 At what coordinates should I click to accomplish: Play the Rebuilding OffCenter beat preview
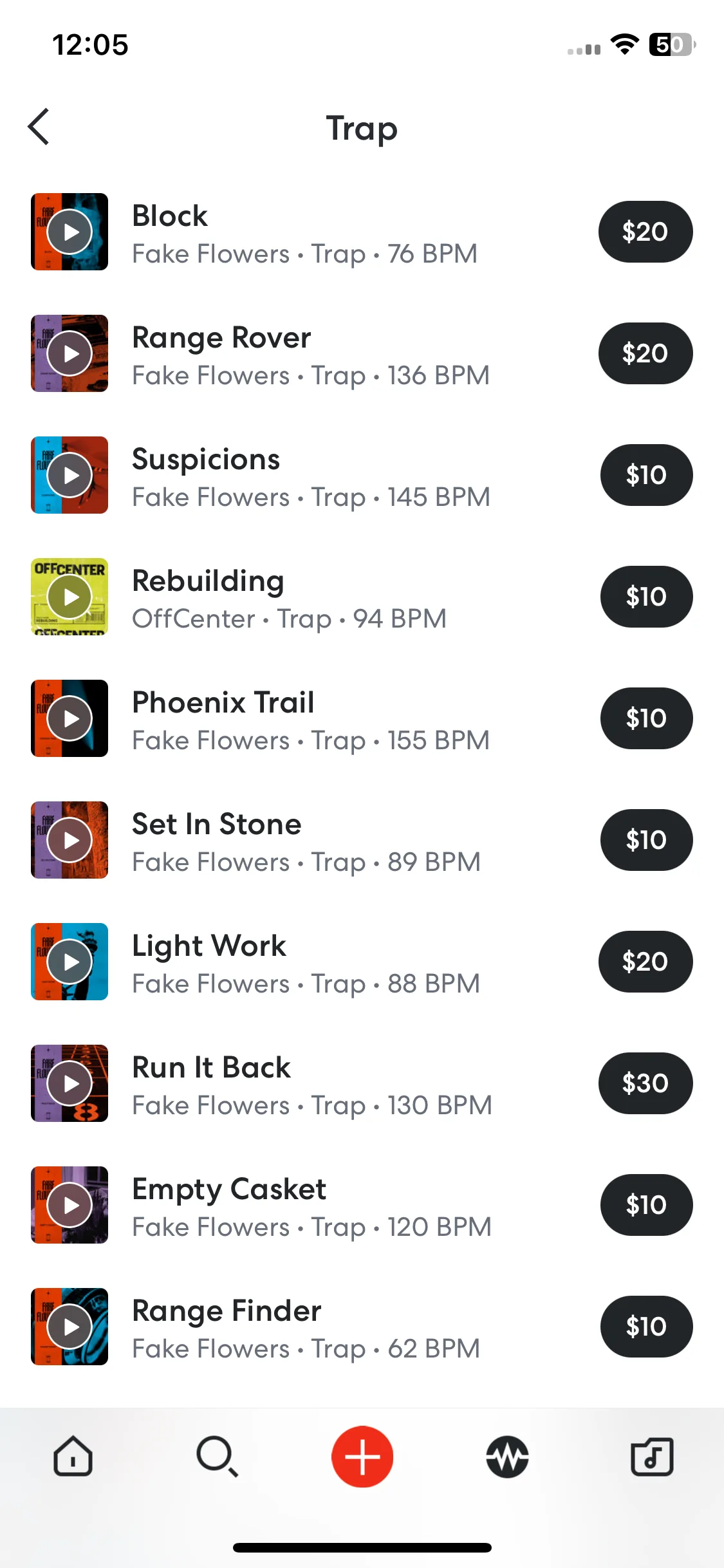coord(70,597)
